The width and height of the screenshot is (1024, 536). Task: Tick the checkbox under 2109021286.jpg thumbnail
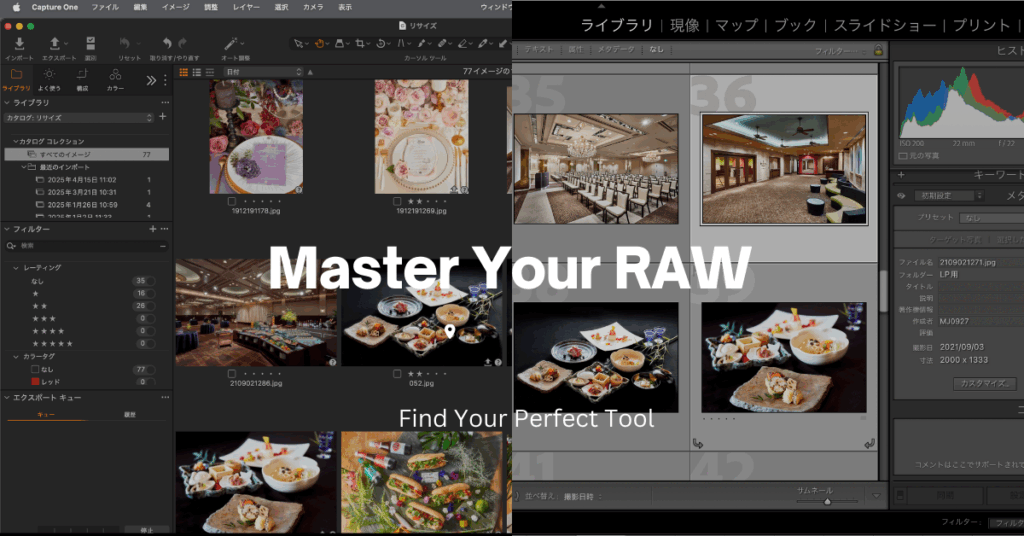(232, 373)
